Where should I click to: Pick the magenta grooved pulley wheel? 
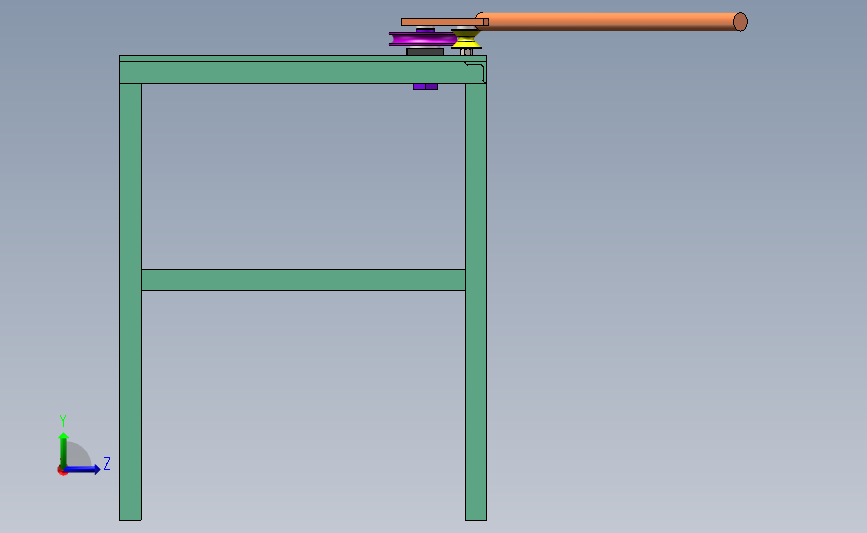[422, 39]
